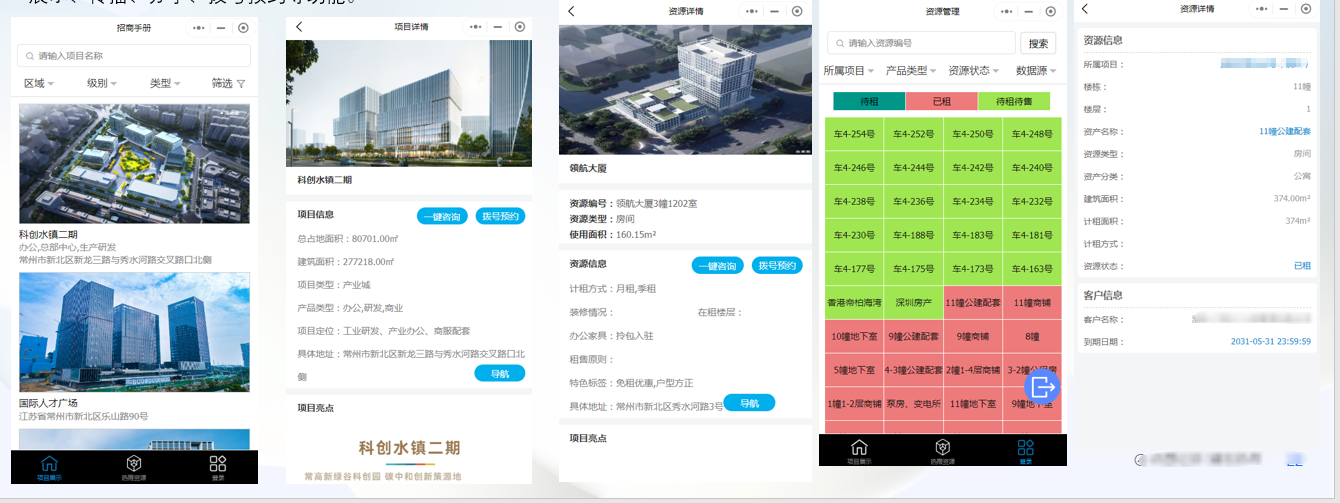Viewport: 1340px width, 503px height.
Task: Expand 类型 dropdown in 招商手册
Action: (x=165, y=83)
